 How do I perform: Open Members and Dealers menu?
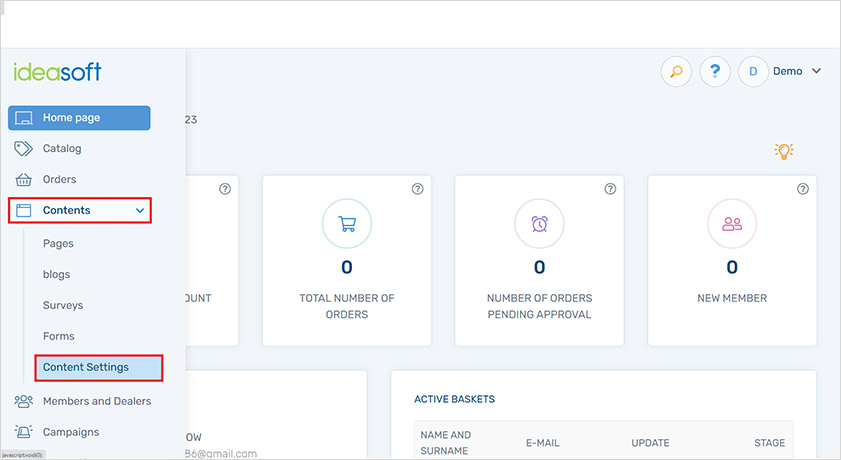97,401
